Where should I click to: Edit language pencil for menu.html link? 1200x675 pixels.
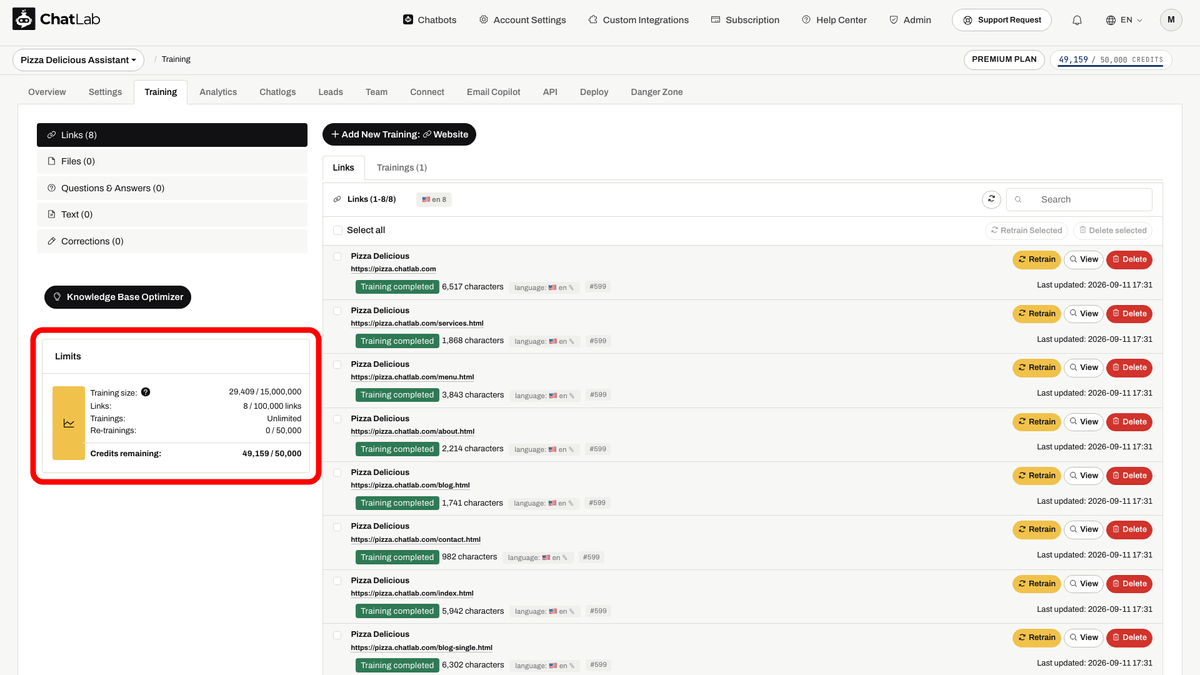(x=572, y=395)
